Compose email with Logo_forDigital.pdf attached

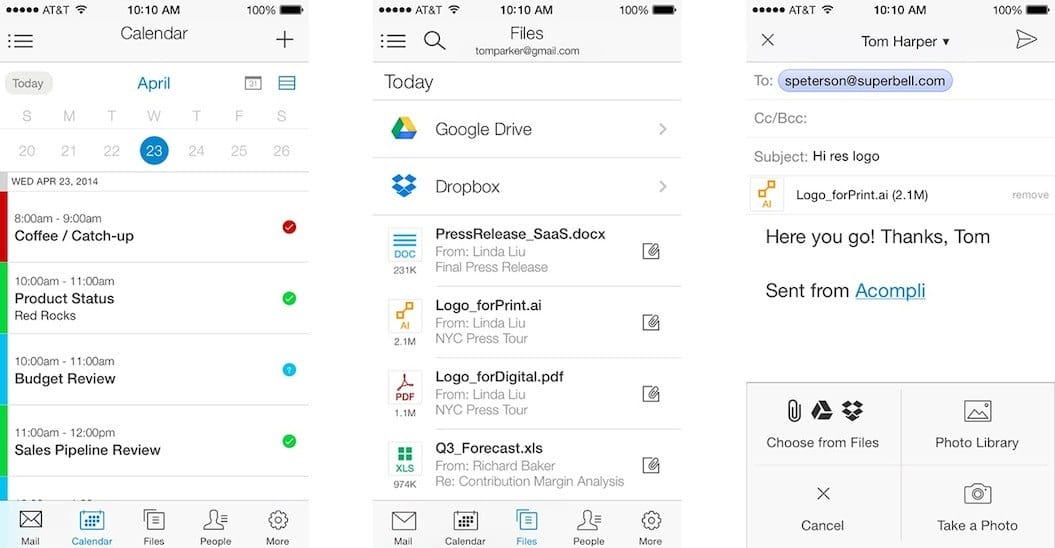pos(651,394)
